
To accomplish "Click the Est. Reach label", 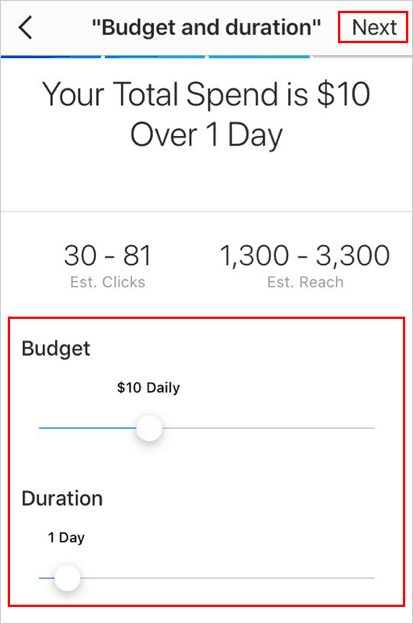I will [x=305, y=282].
